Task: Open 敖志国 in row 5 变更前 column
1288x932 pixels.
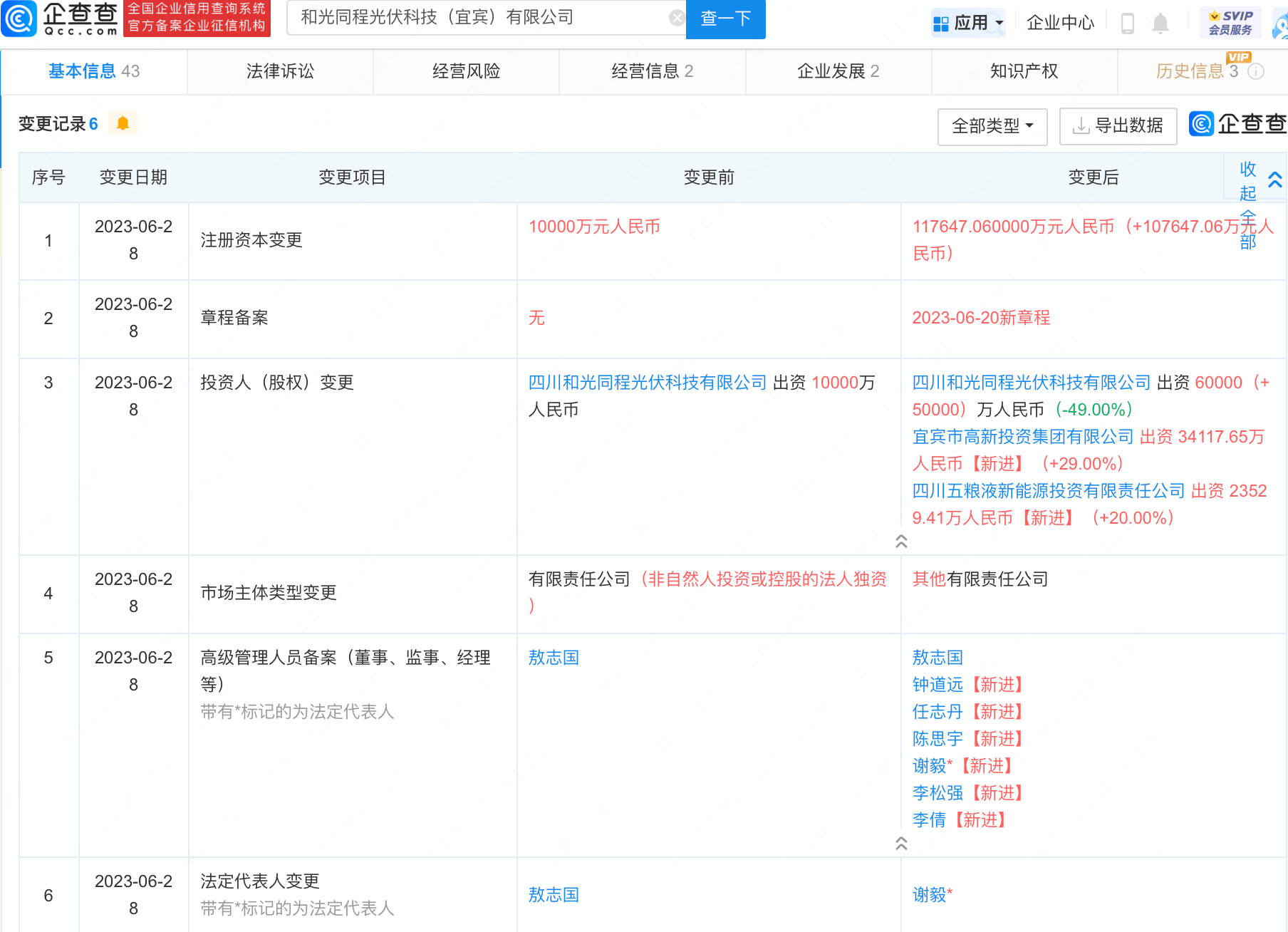Action: pyautogui.click(x=554, y=658)
